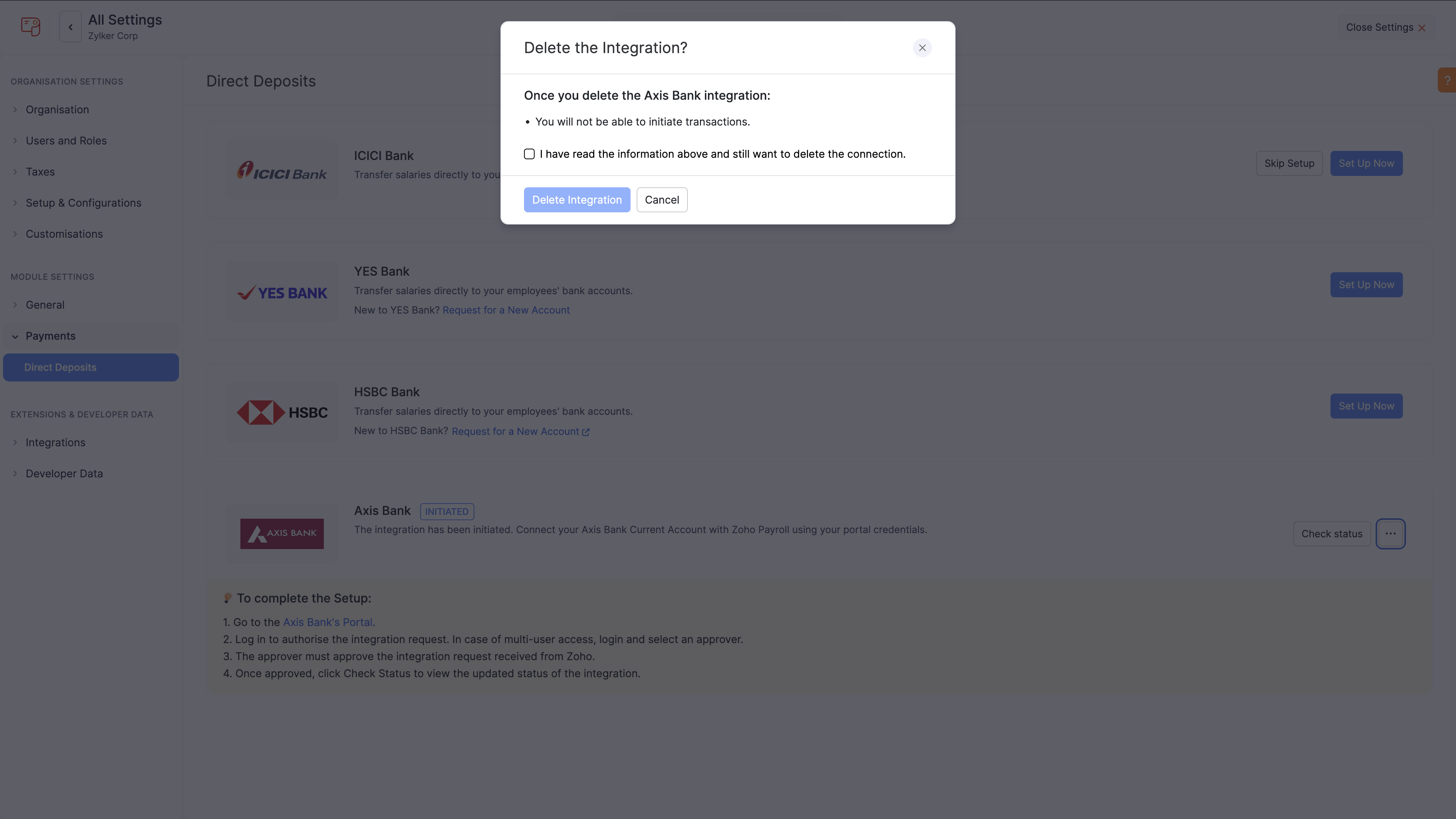Click Set Up Now for YES Bank

coord(1366,284)
